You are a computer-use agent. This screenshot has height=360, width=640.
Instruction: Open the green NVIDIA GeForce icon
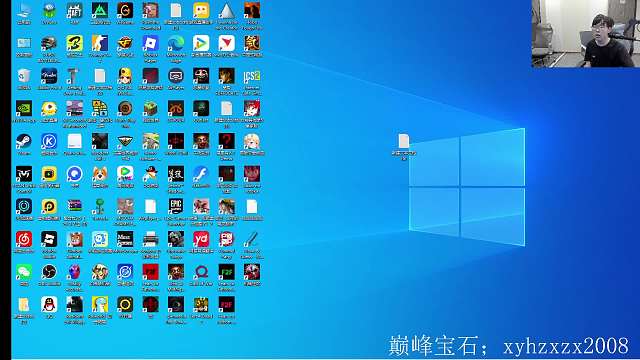(24, 109)
